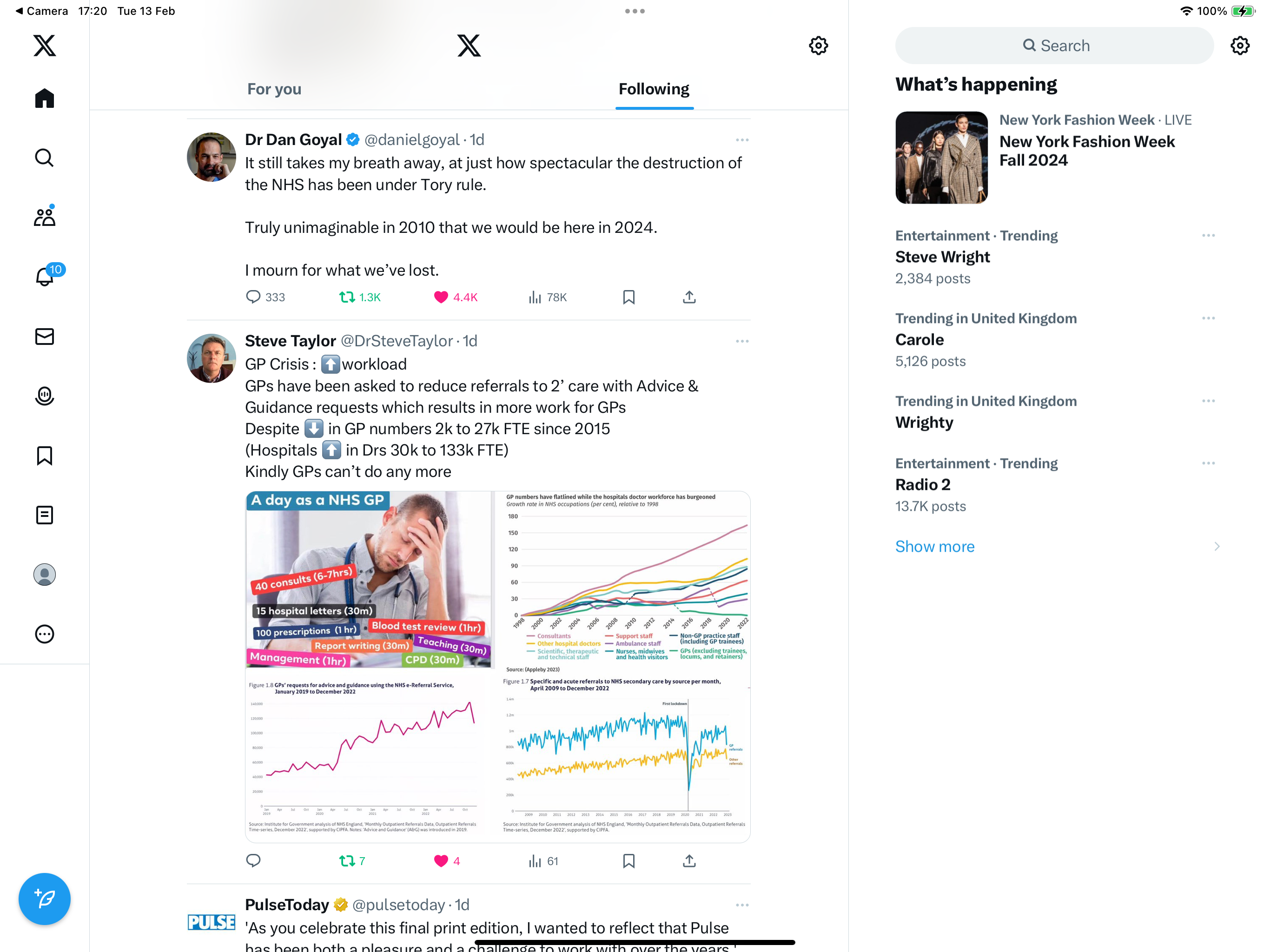The width and height of the screenshot is (1270, 952).
Task: Open more options for Steve Wright trend
Action: [x=1208, y=235]
